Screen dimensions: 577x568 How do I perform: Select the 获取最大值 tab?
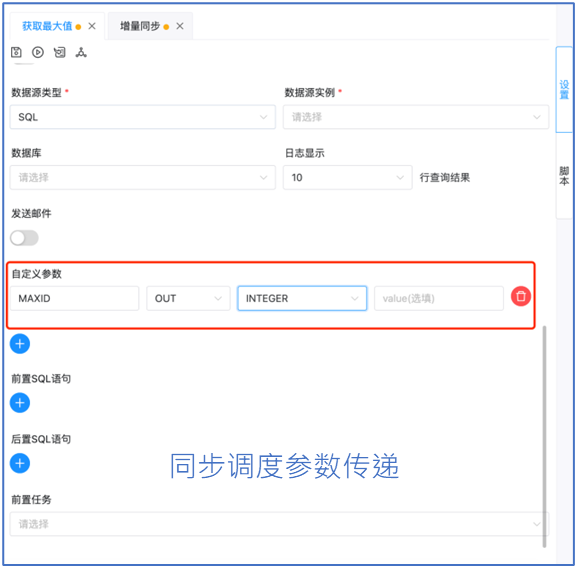pyautogui.click(x=47, y=26)
